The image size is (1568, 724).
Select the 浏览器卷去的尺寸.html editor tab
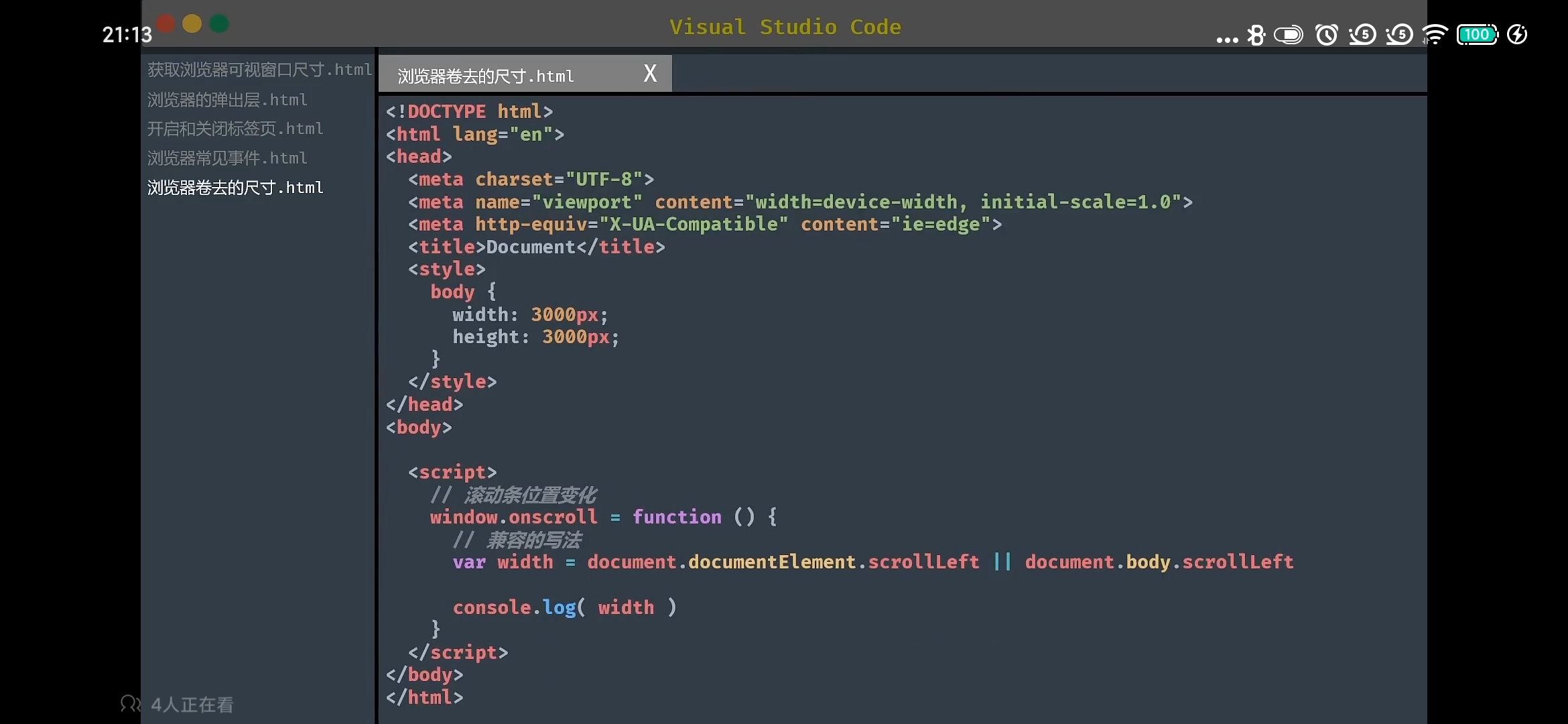coord(486,76)
